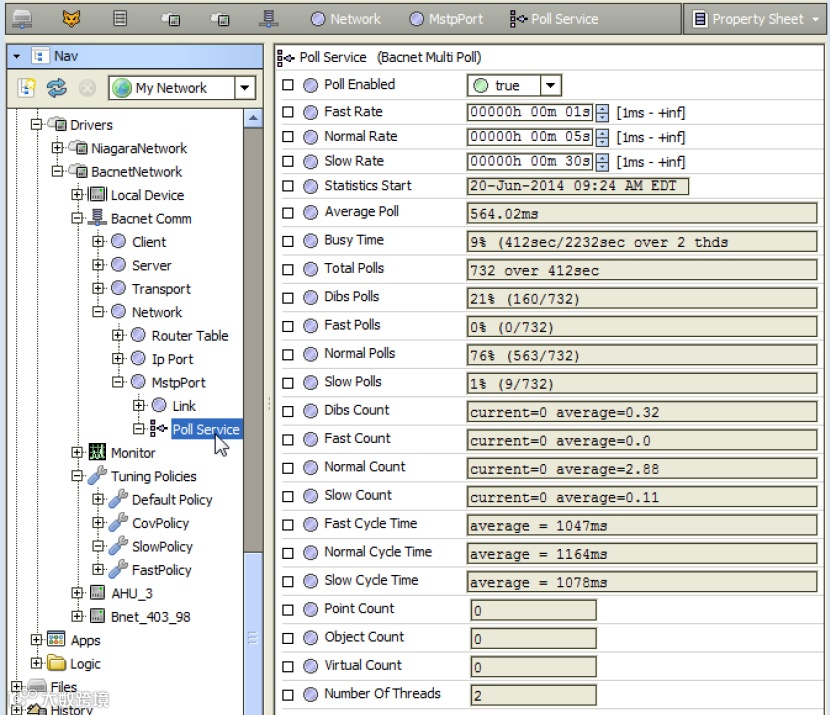This screenshot has height=715, width=830.
Task: Click the Nav tree scroll up arrow
Action: (253, 118)
